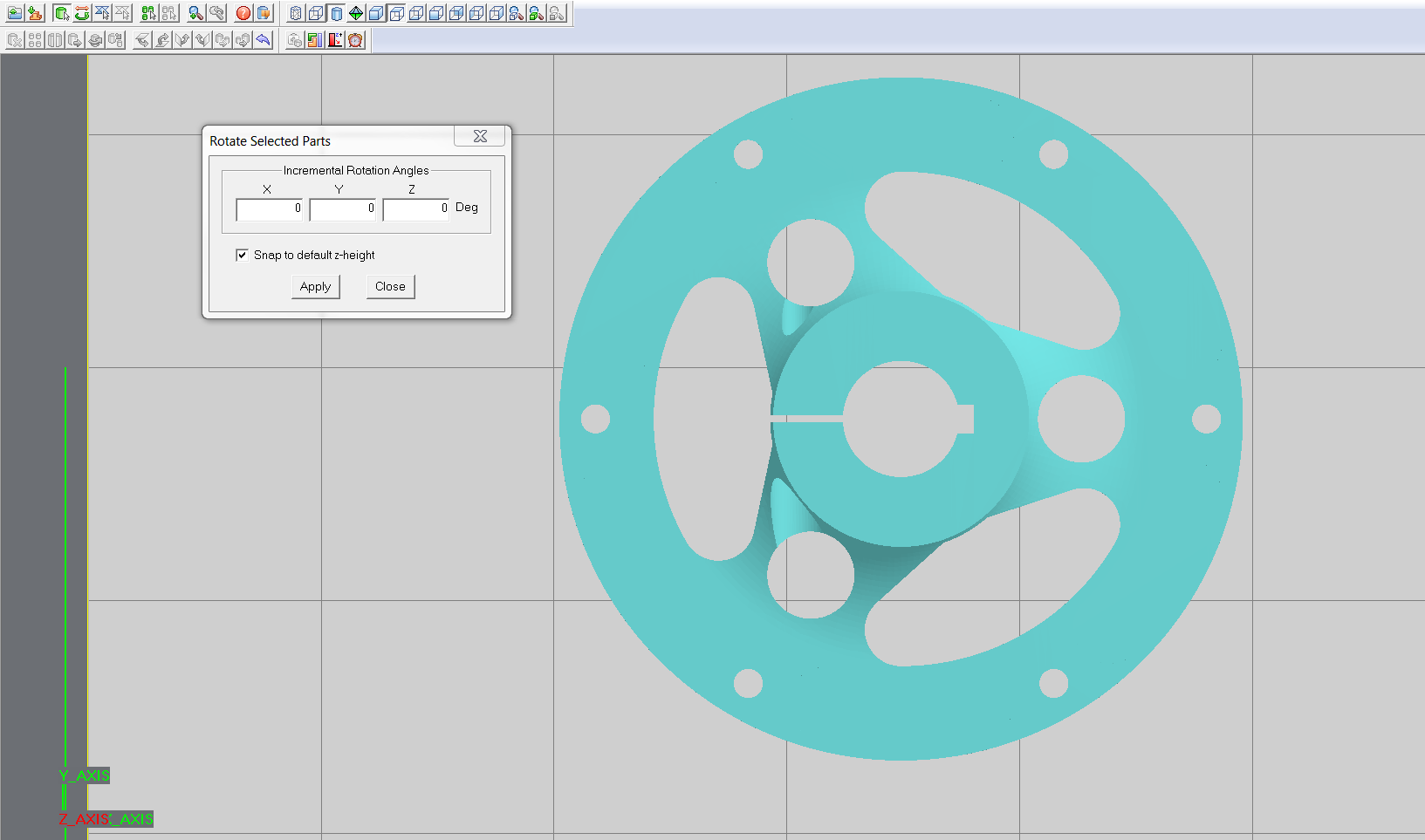Close the Rotate Selected Parts dialog with X
This screenshot has height=840, width=1425.
pos(480,136)
